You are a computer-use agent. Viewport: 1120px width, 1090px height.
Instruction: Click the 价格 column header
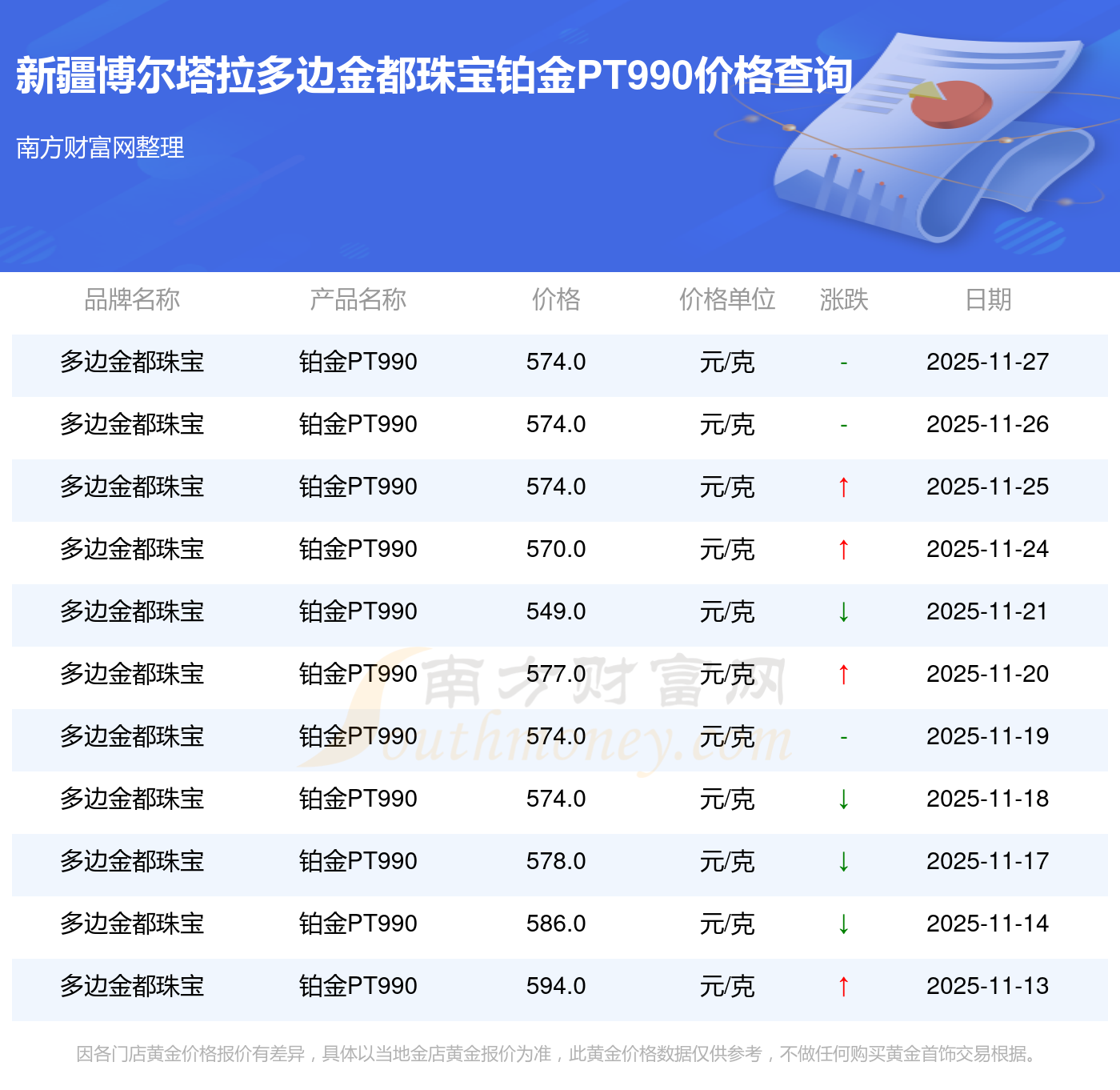556,299
